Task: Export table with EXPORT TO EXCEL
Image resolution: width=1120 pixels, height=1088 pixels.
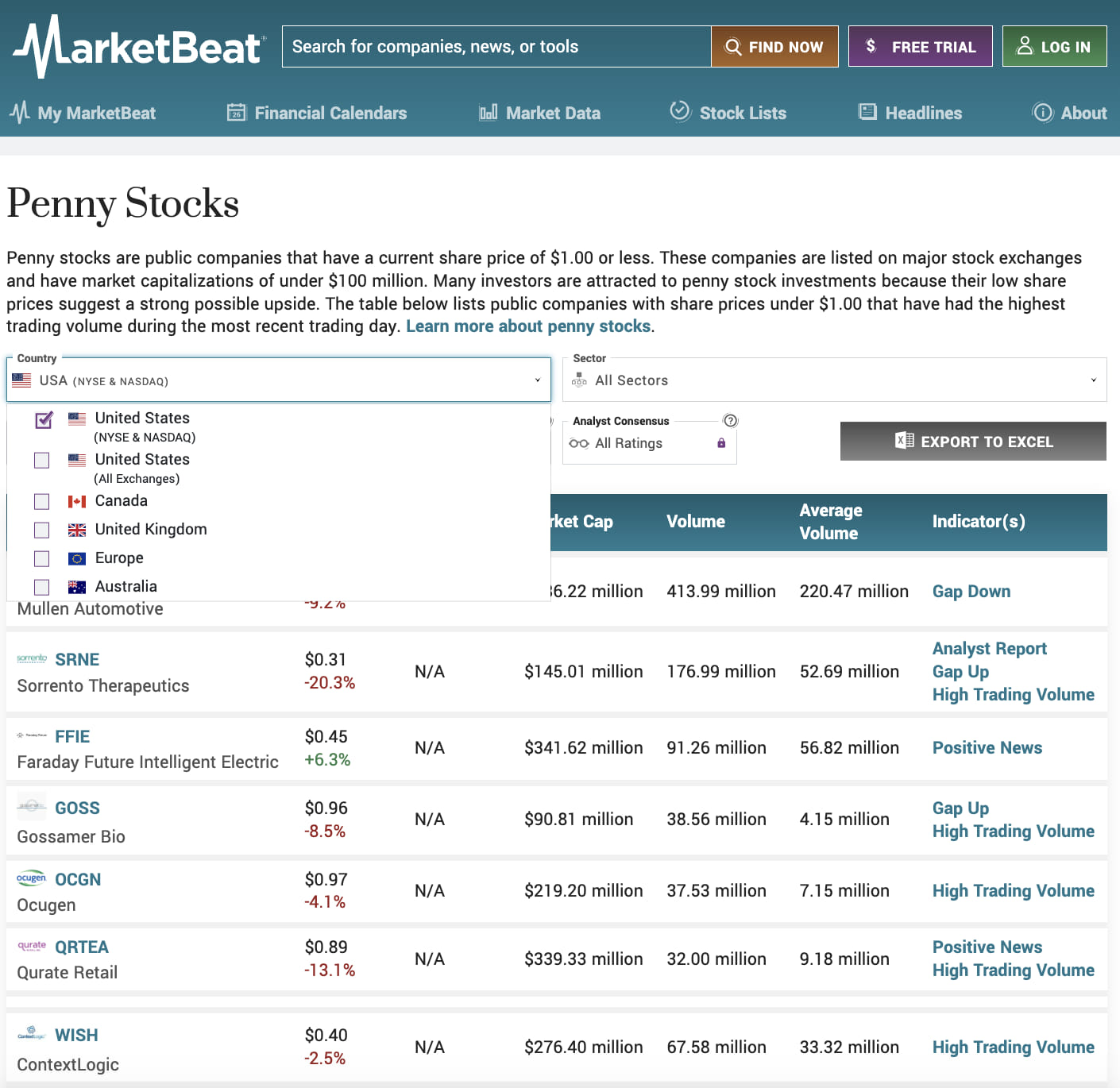Action: pyautogui.click(x=974, y=442)
